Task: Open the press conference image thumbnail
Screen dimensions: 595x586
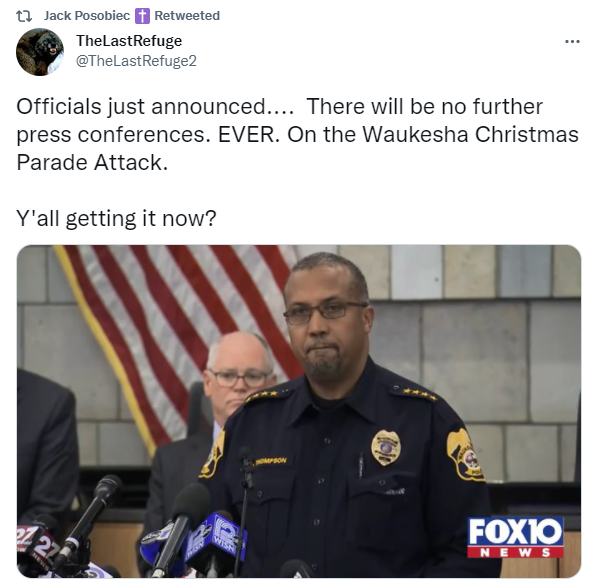Action: pyautogui.click(x=299, y=411)
